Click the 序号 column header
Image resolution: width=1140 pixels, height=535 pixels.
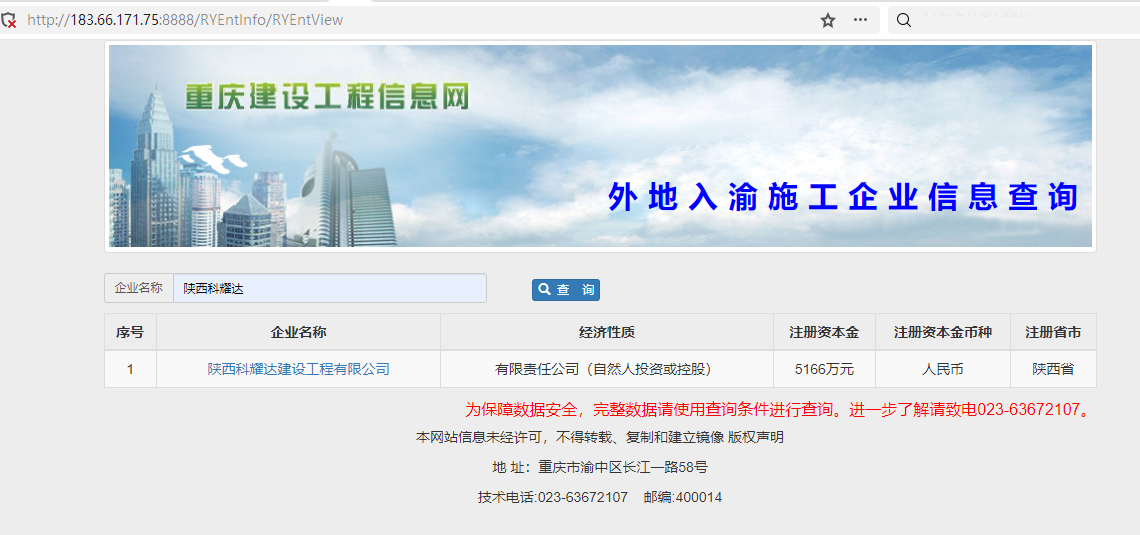[130, 332]
